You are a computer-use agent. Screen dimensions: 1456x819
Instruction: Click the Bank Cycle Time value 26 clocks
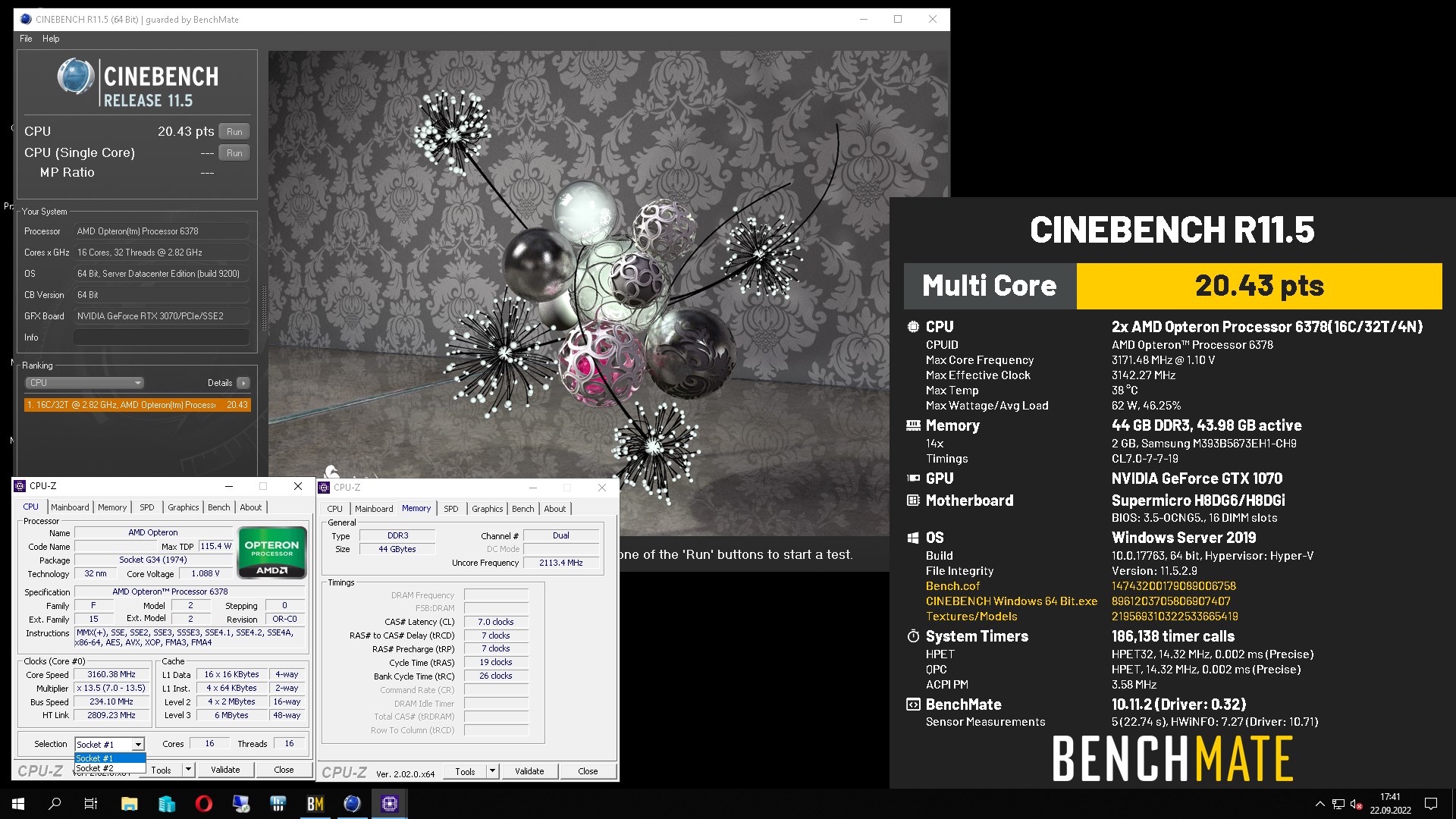pos(496,676)
